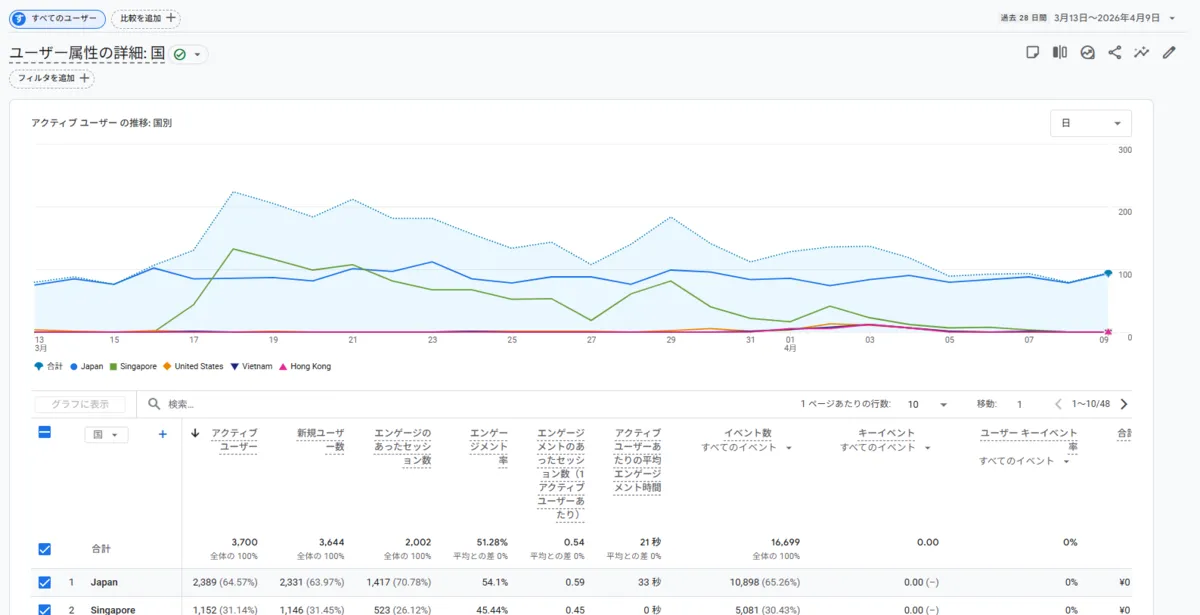This screenshot has width=1200, height=615.
Task: Uncheck the Japan row checkbox
Action: click(x=44, y=582)
